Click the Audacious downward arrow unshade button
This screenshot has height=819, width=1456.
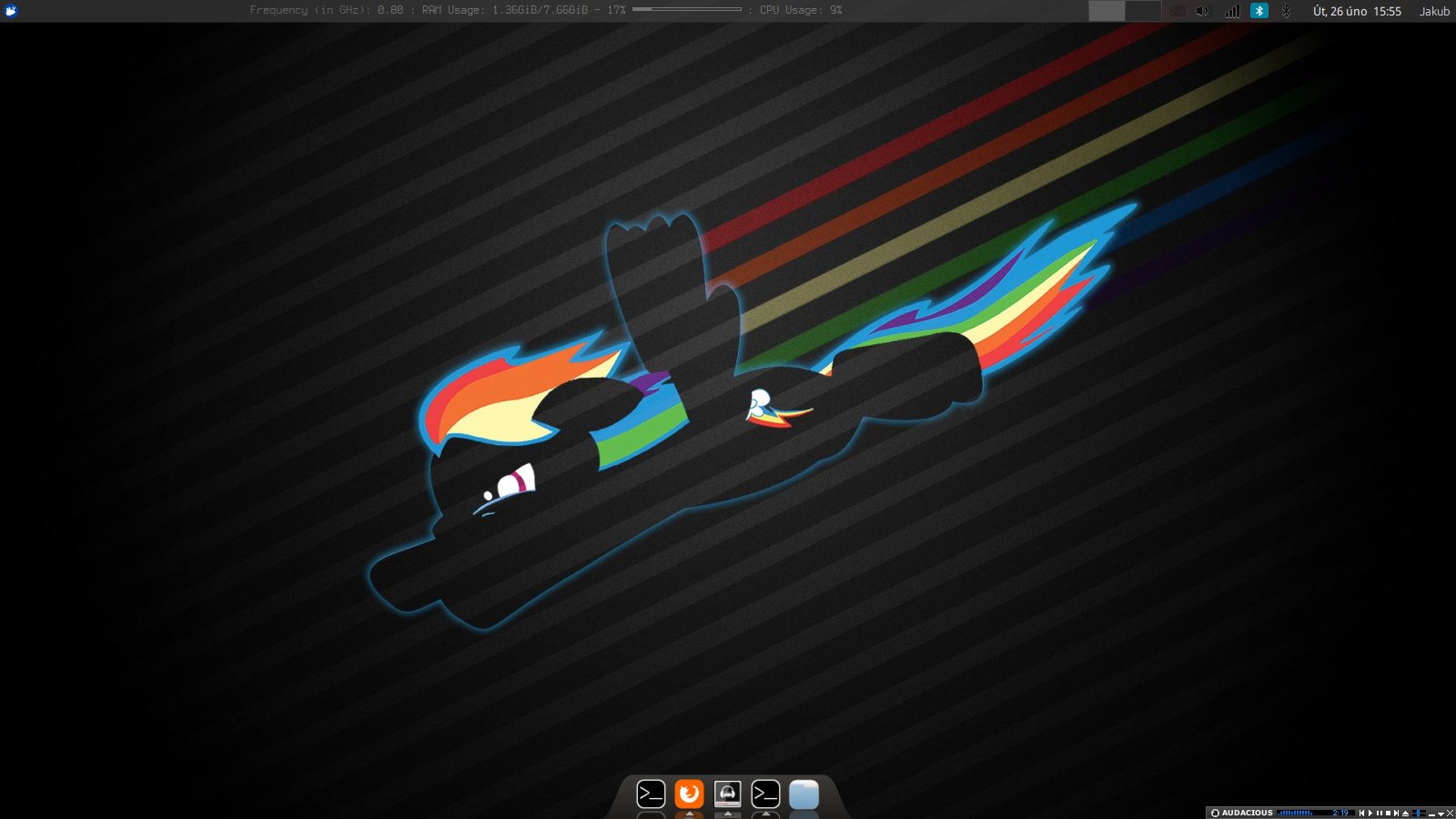pos(1441,814)
